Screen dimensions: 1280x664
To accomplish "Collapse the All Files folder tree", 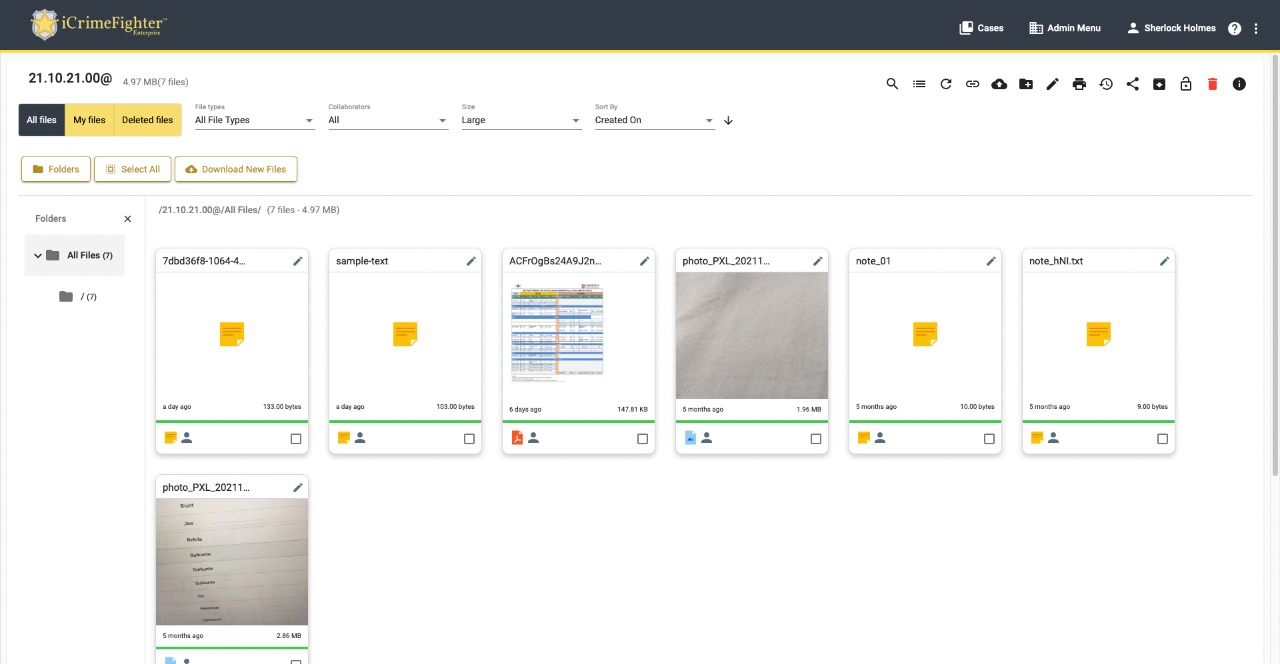I will tap(38, 256).
